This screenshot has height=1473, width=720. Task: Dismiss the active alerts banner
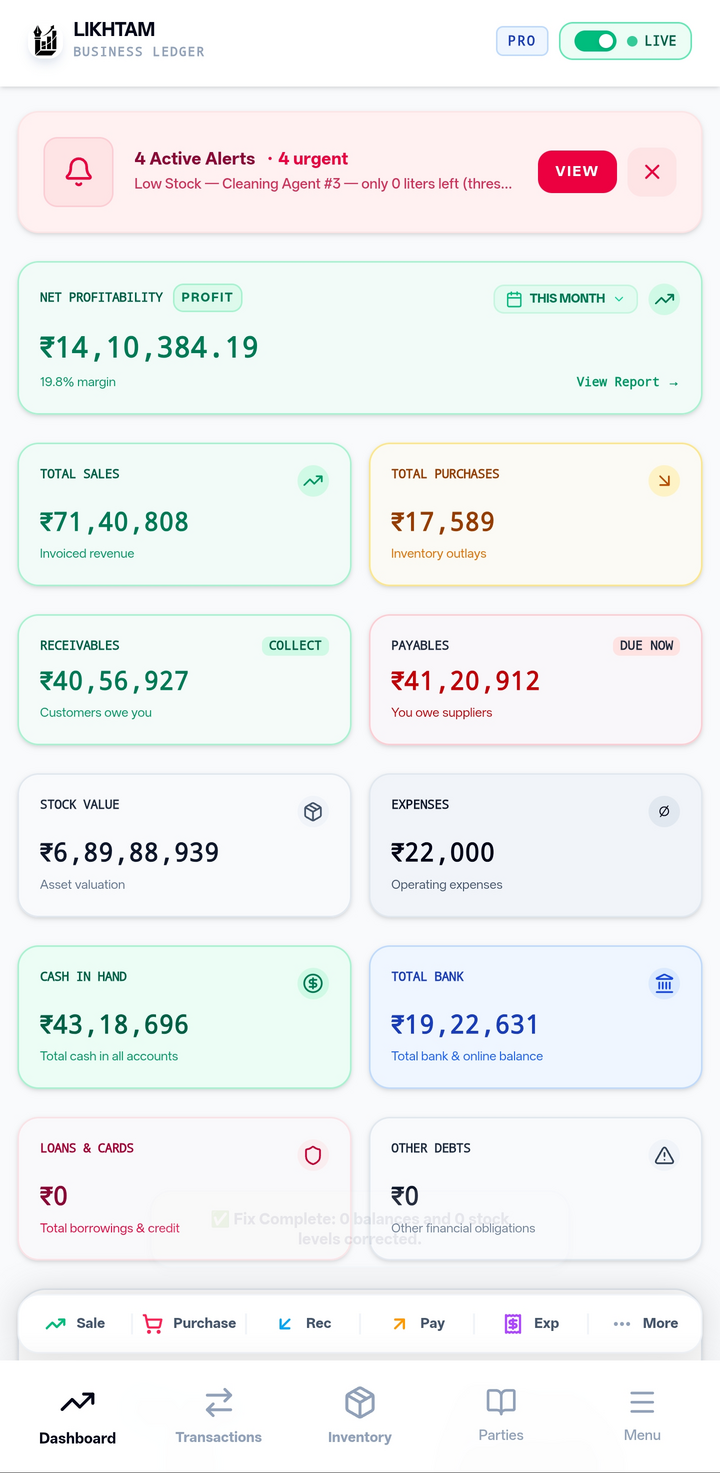[x=652, y=172]
